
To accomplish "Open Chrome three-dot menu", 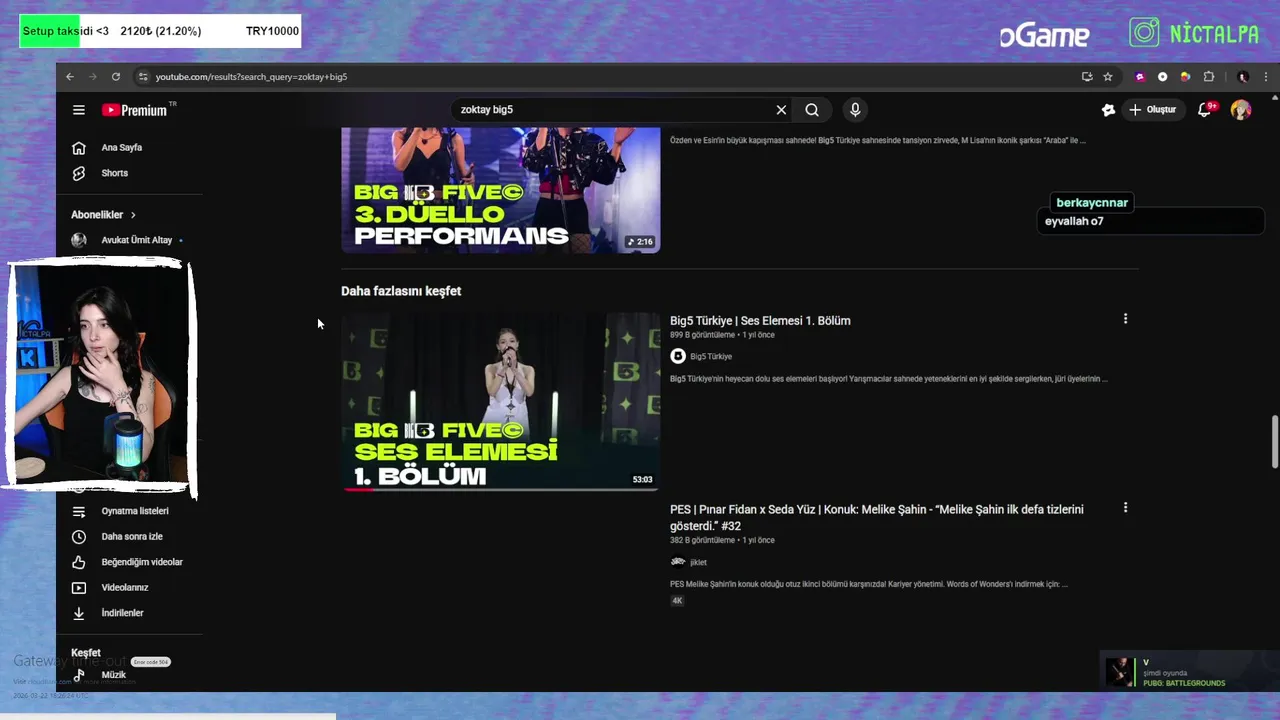I will pos(1266,77).
